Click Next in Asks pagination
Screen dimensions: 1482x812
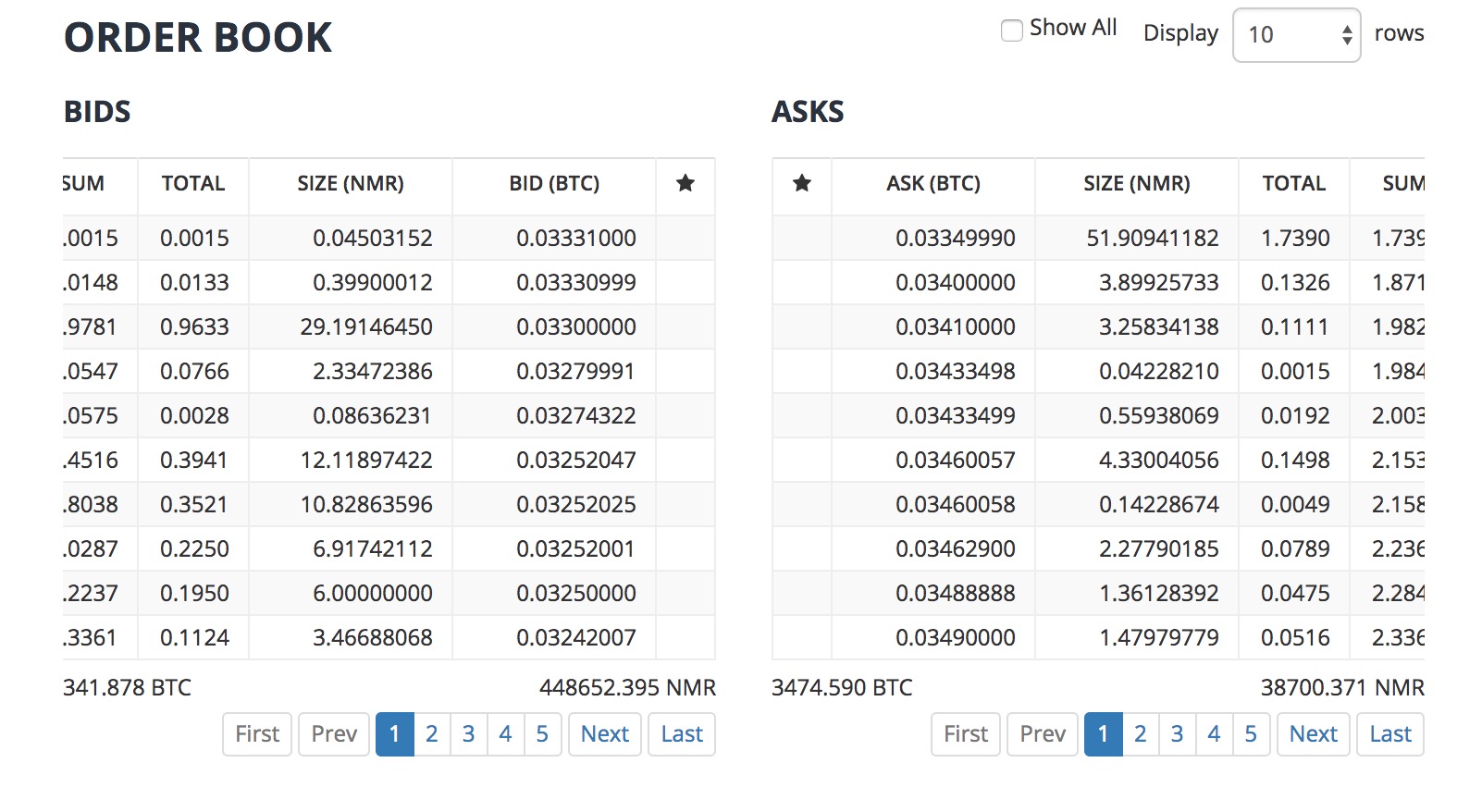point(1314,734)
